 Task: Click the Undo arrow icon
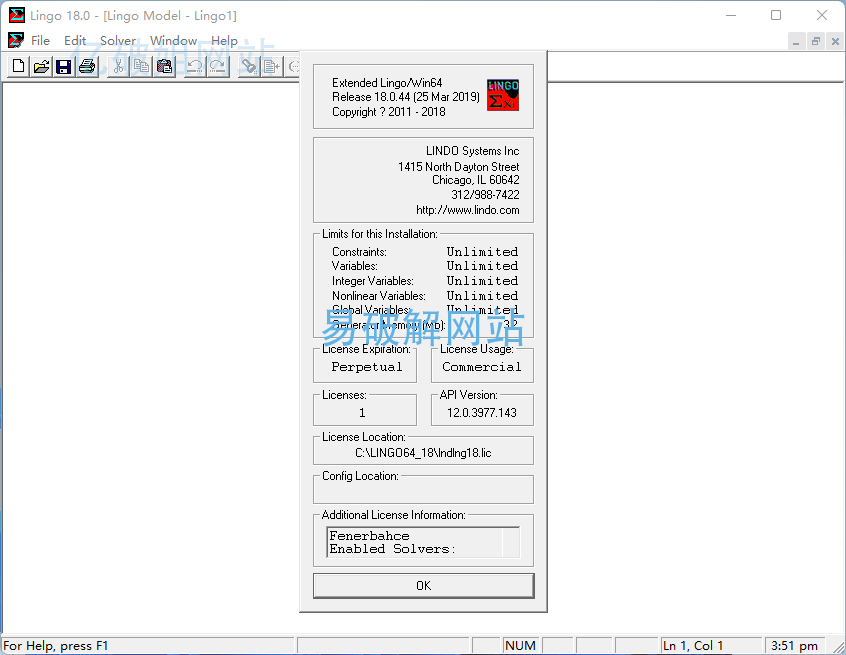tap(194, 67)
